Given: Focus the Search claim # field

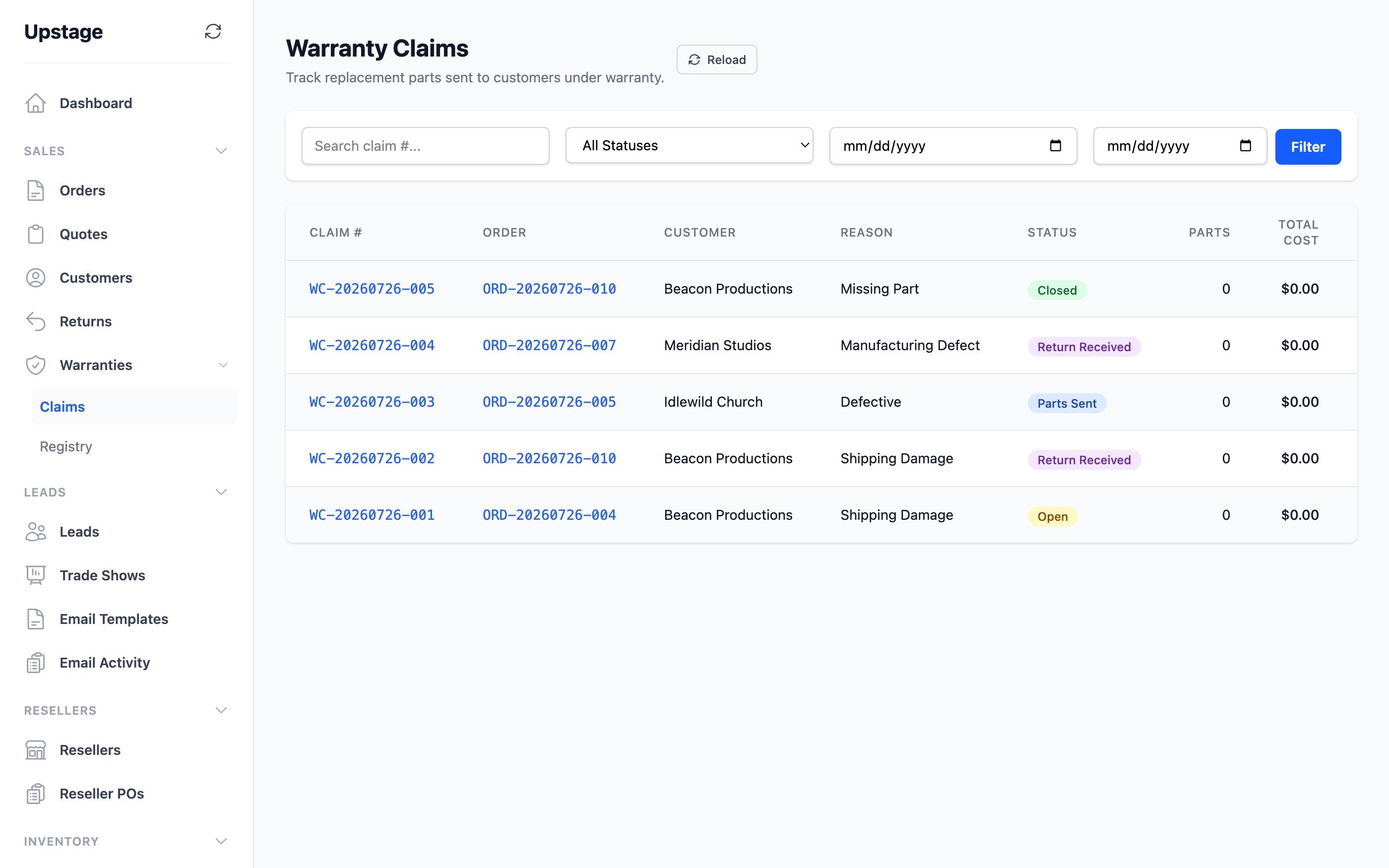Looking at the screenshot, I should click(x=425, y=146).
